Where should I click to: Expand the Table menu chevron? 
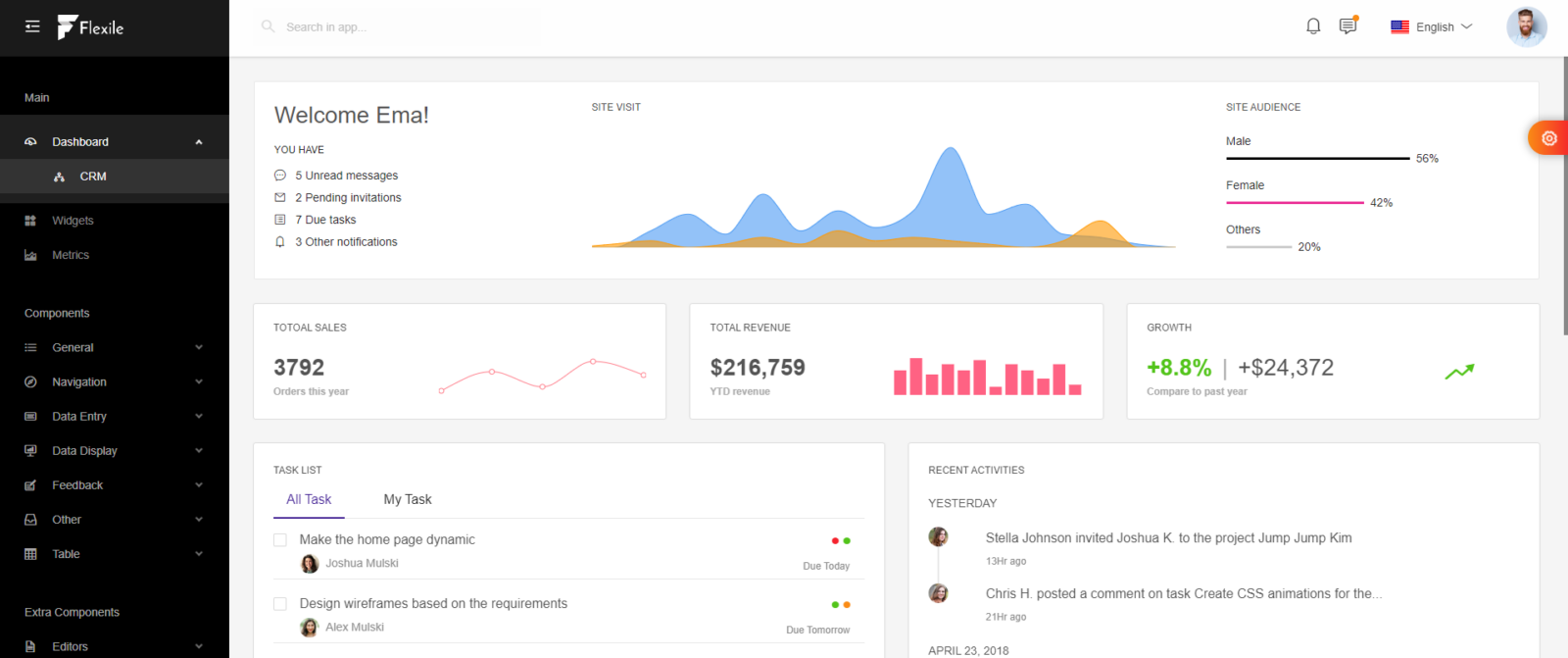[x=199, y=553]
